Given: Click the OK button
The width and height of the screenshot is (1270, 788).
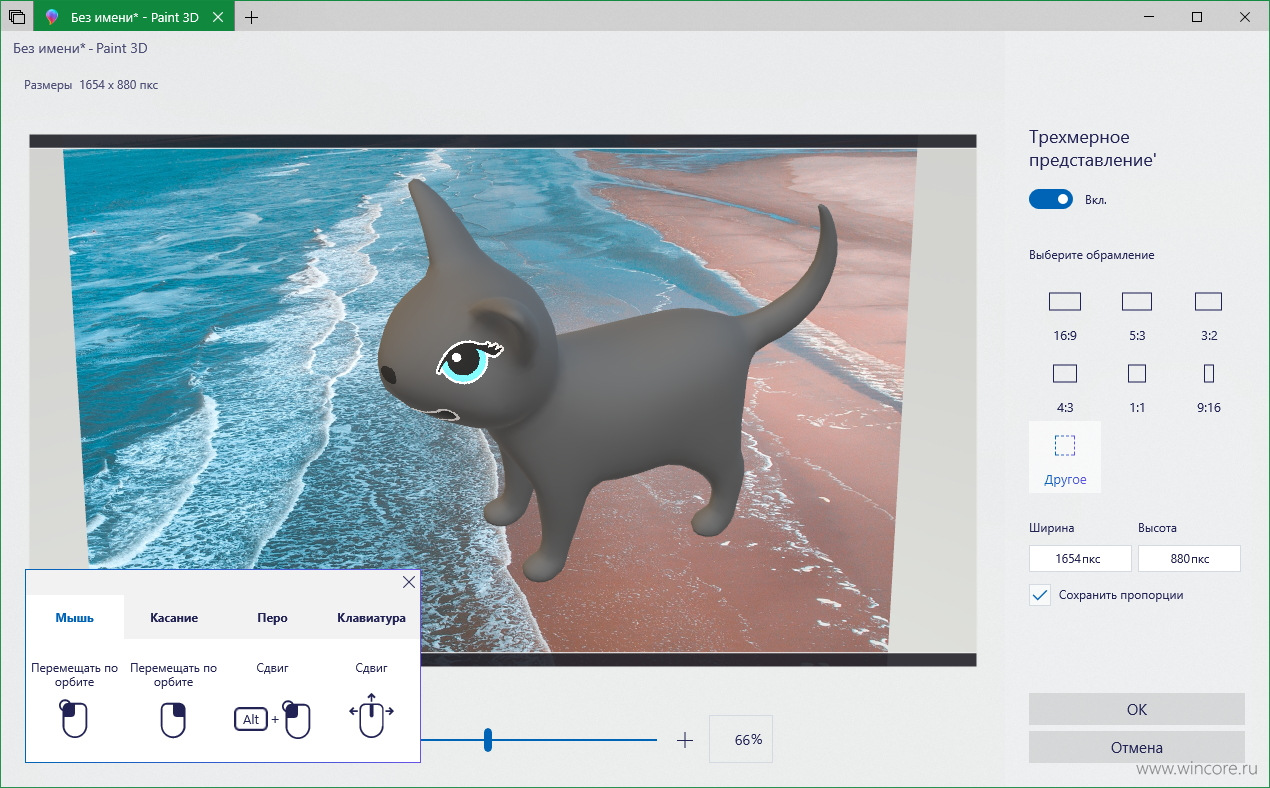Looking at the screenshot, I should [1137, 709].
